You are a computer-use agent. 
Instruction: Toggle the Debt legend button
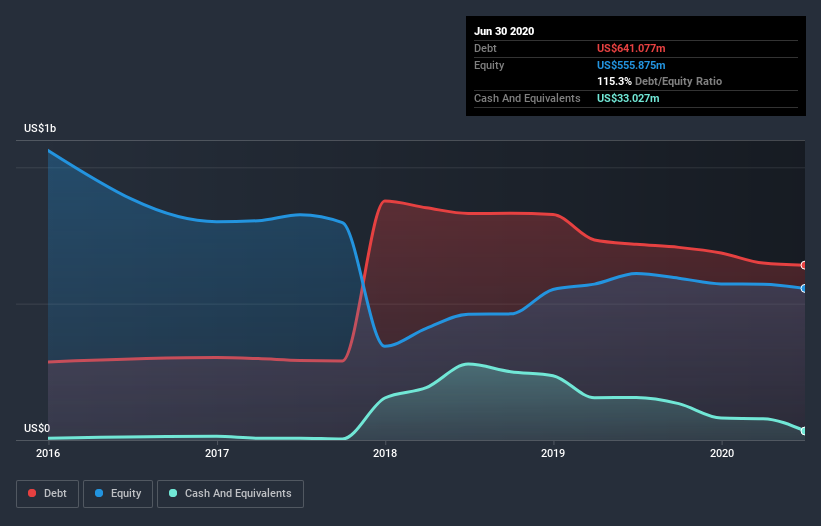(47, 494)
